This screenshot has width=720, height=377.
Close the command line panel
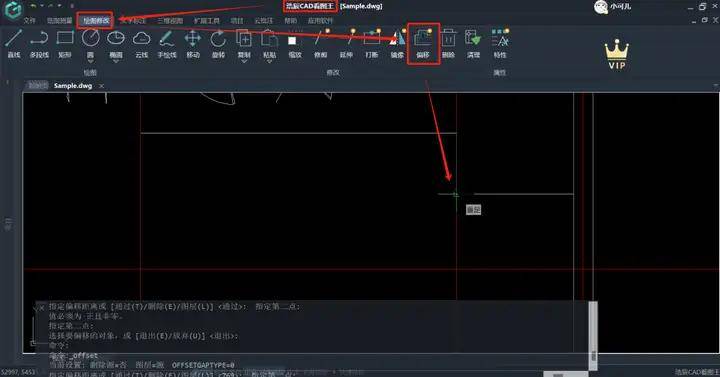[x=41, y=308]
